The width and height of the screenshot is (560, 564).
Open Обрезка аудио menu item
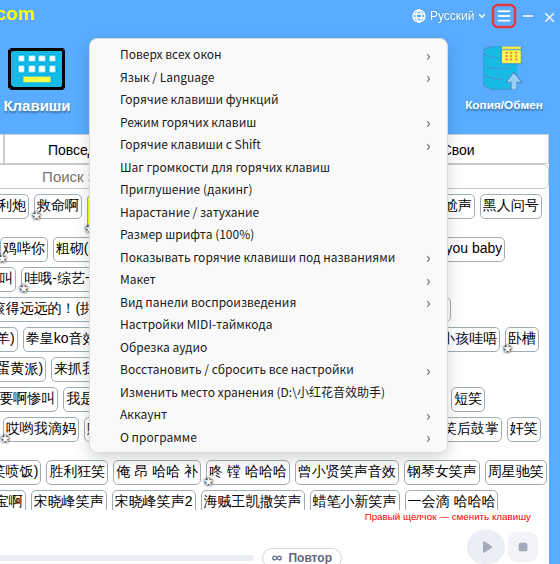tap(268, 347)
